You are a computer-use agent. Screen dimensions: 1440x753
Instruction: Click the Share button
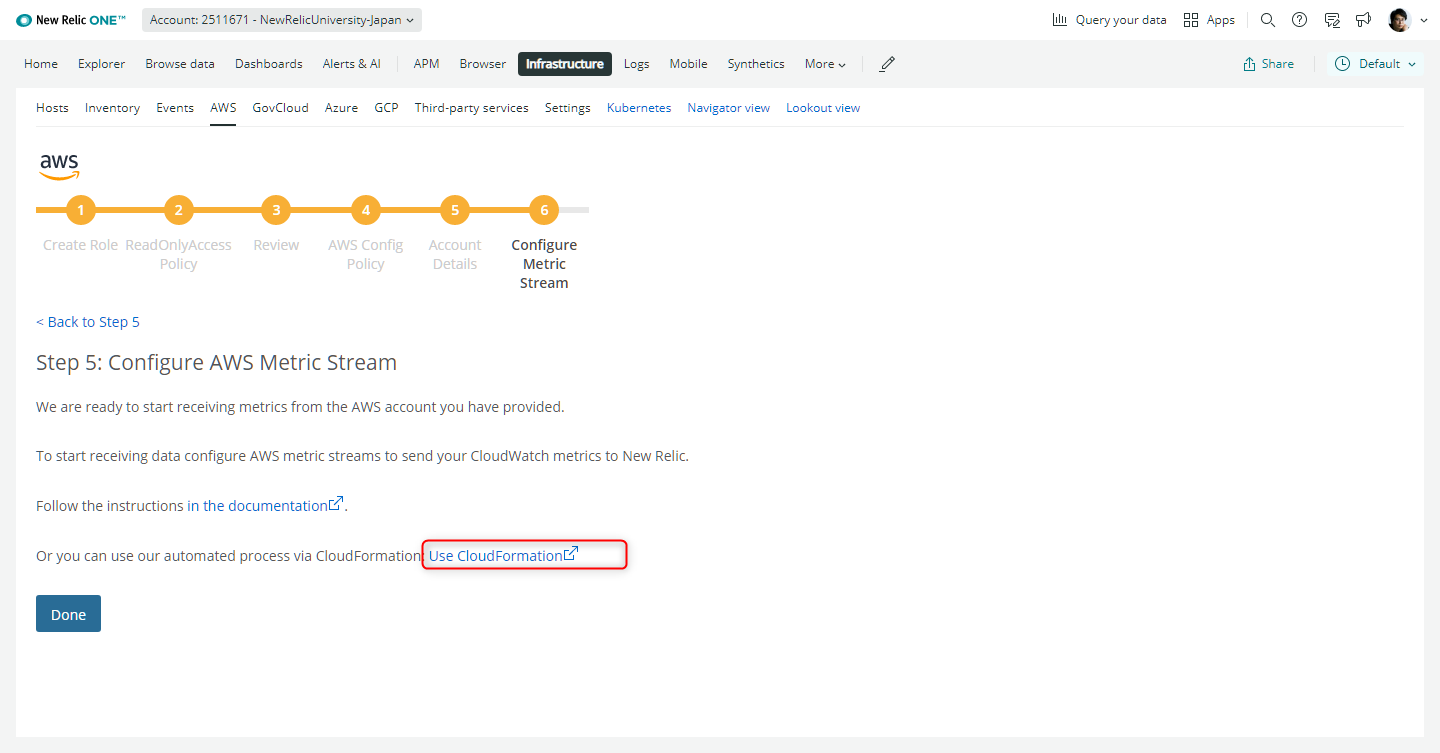(x=1268, y=64)
